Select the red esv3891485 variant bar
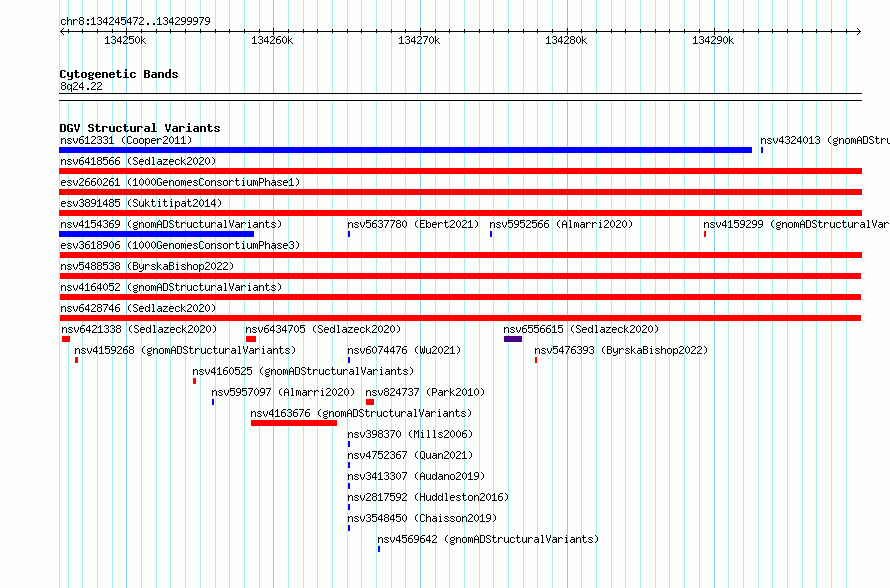 460,213
